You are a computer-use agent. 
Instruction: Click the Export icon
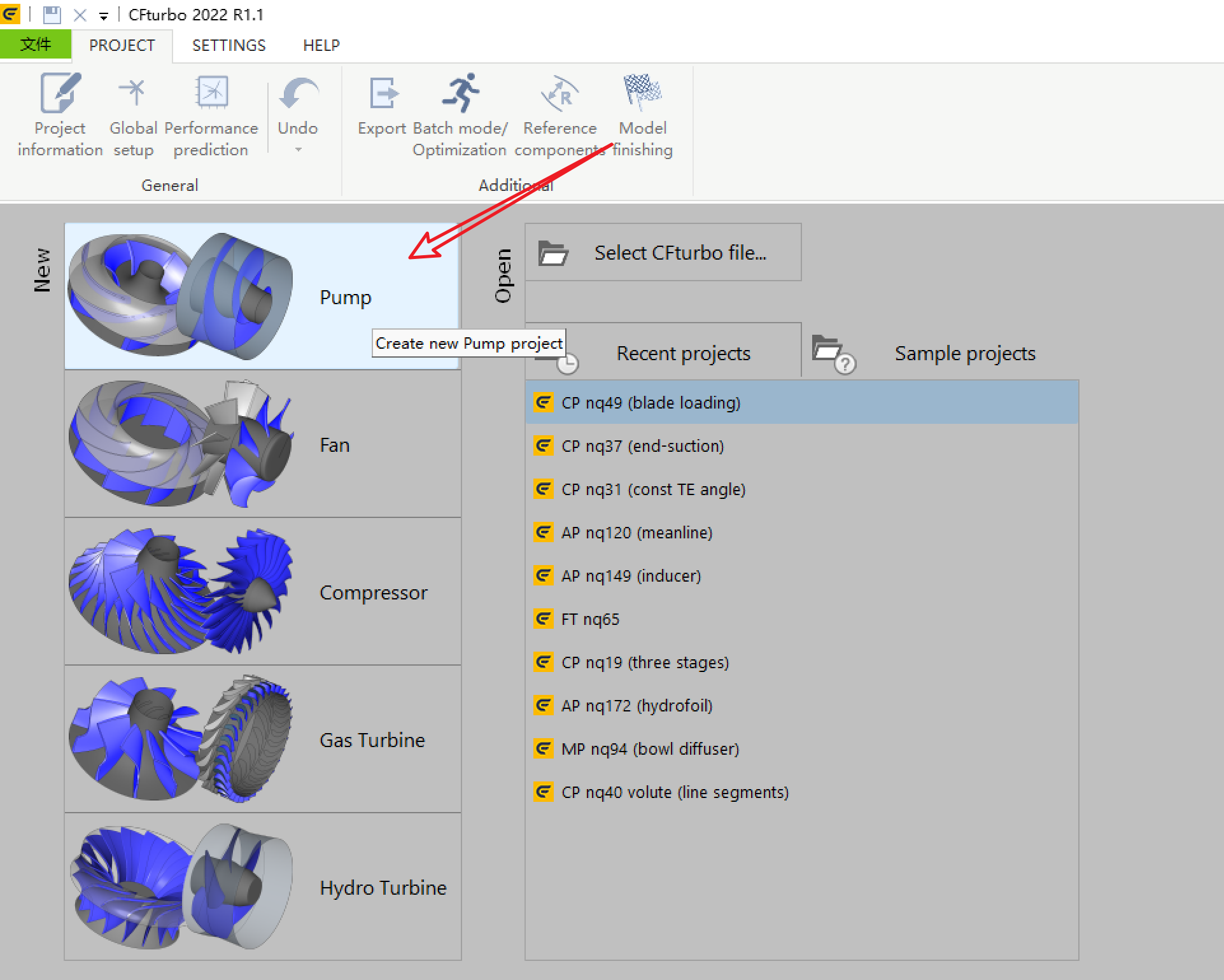click(383, 94)
